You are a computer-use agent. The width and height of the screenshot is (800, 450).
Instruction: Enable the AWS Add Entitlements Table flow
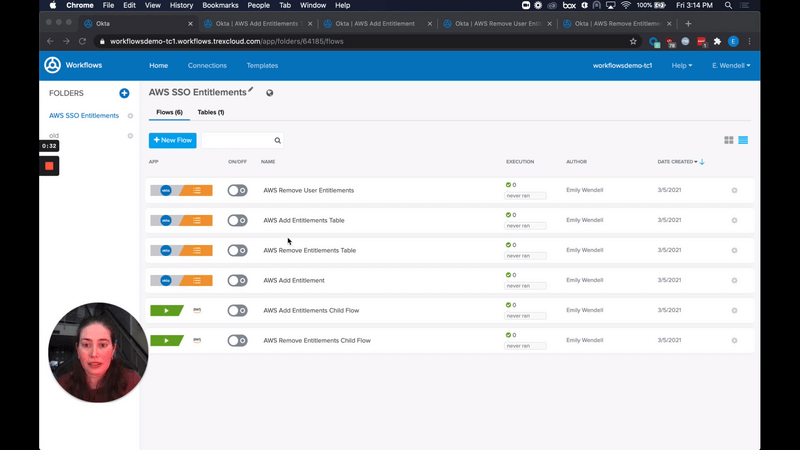(x=237, y=220)
